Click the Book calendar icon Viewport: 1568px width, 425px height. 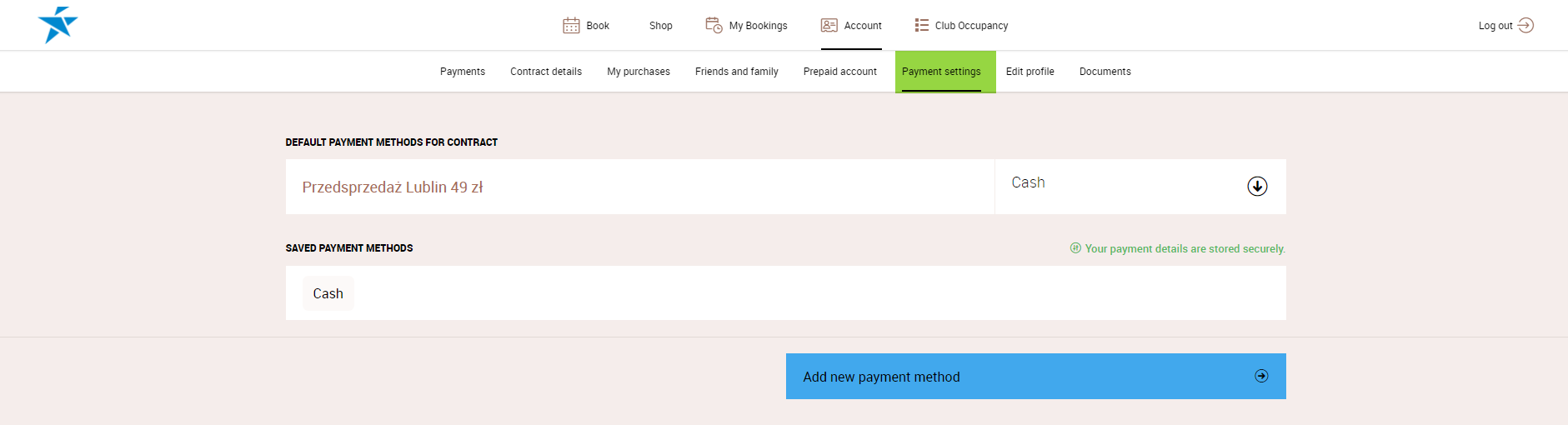click(571, 26)
